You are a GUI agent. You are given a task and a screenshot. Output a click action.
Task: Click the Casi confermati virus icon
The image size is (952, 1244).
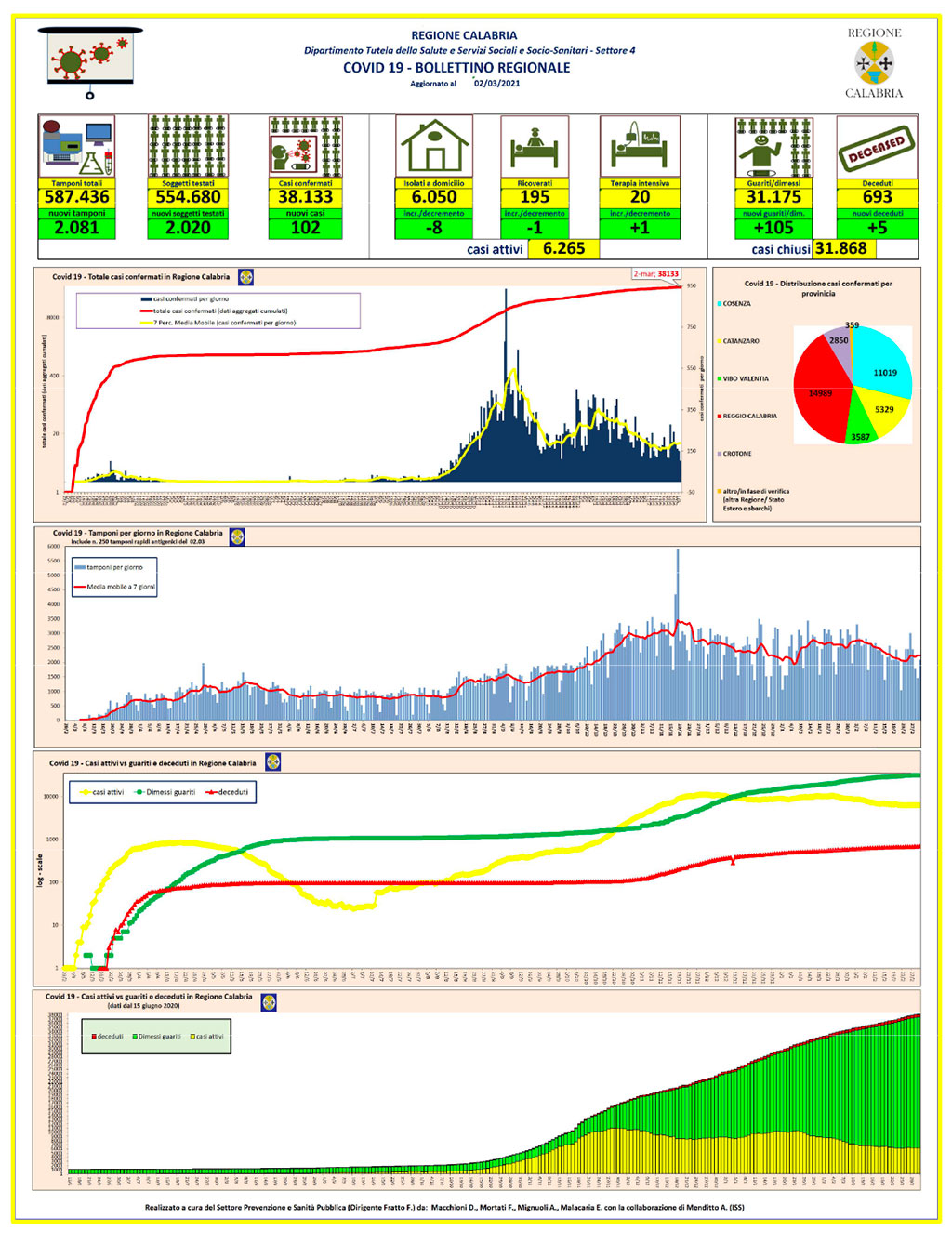[x=306, y=147]
